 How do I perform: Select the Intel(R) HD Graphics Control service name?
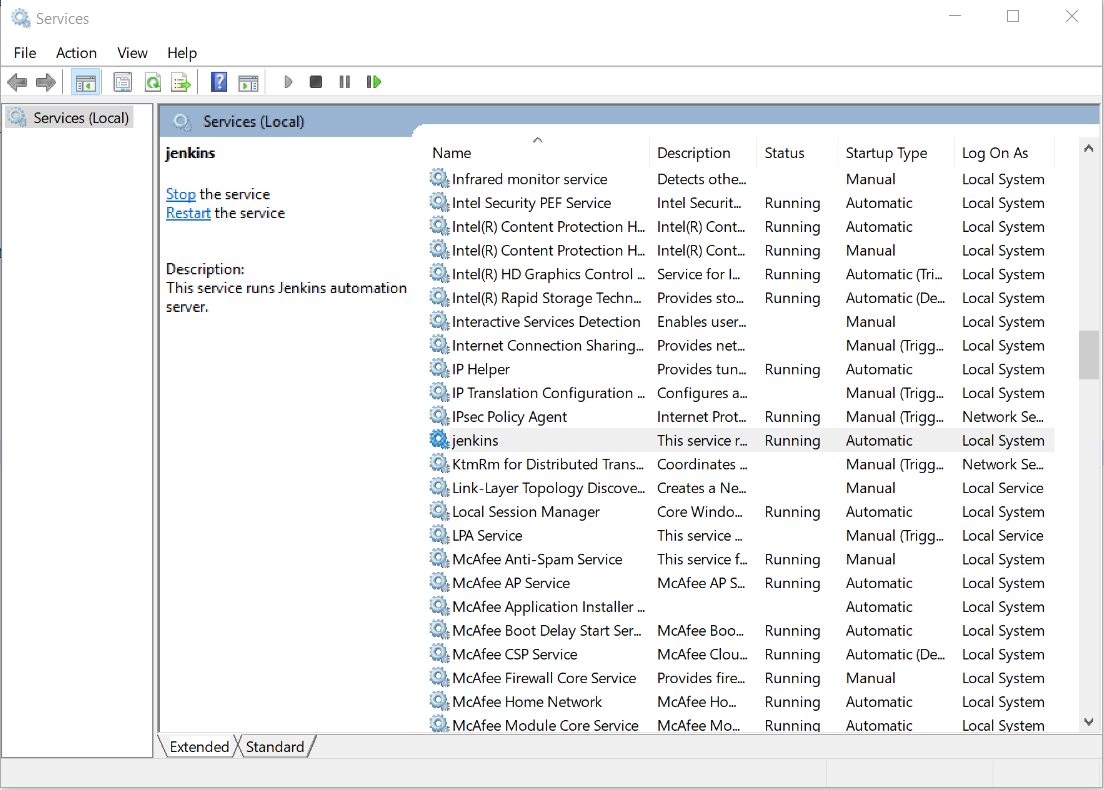tap(548, 274)
